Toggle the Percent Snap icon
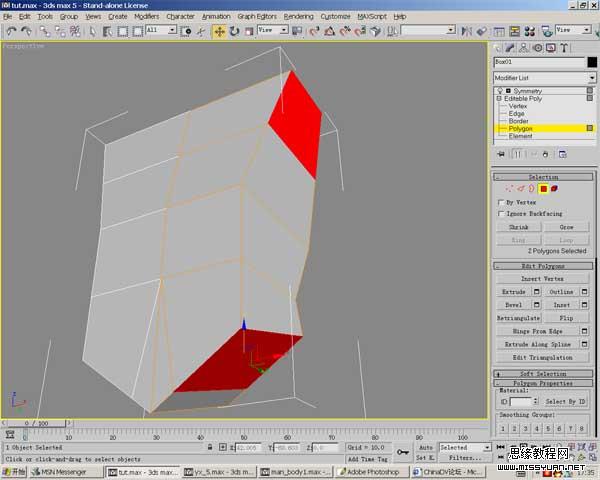This screenshot has height=480, width=600. coord(345,31)
